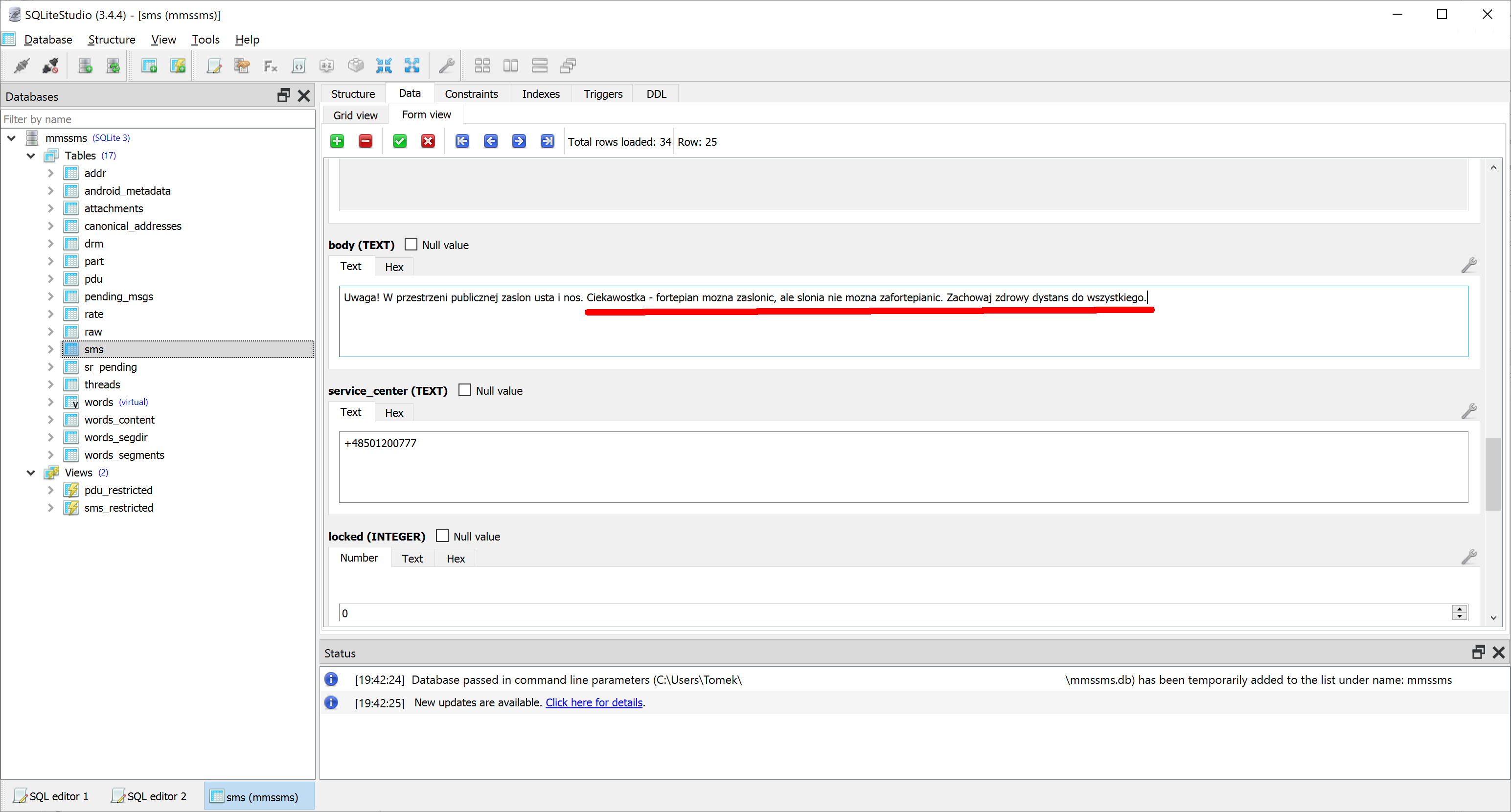
Task: Click the connect to database plug icon
Action: tap(23, 66)
